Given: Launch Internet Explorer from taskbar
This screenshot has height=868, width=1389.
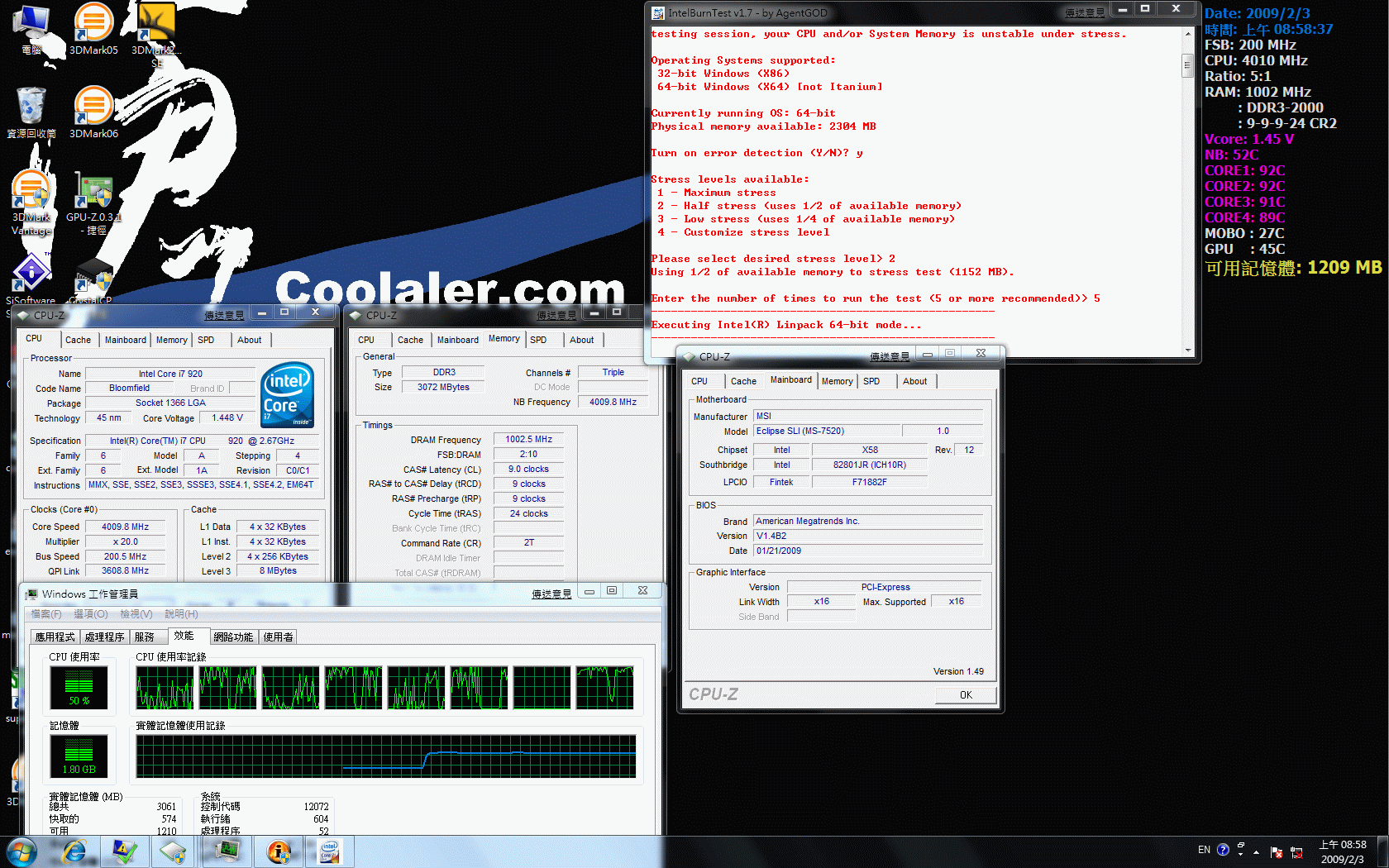Looking at the screenshot, I should click(x=74, y=851).
